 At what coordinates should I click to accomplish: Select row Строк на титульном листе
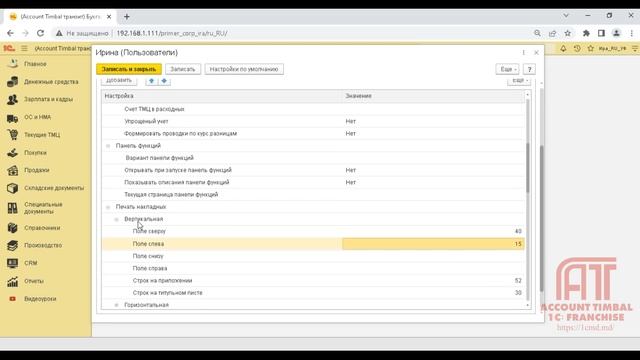pyautogui.click(x=313, y=293)
